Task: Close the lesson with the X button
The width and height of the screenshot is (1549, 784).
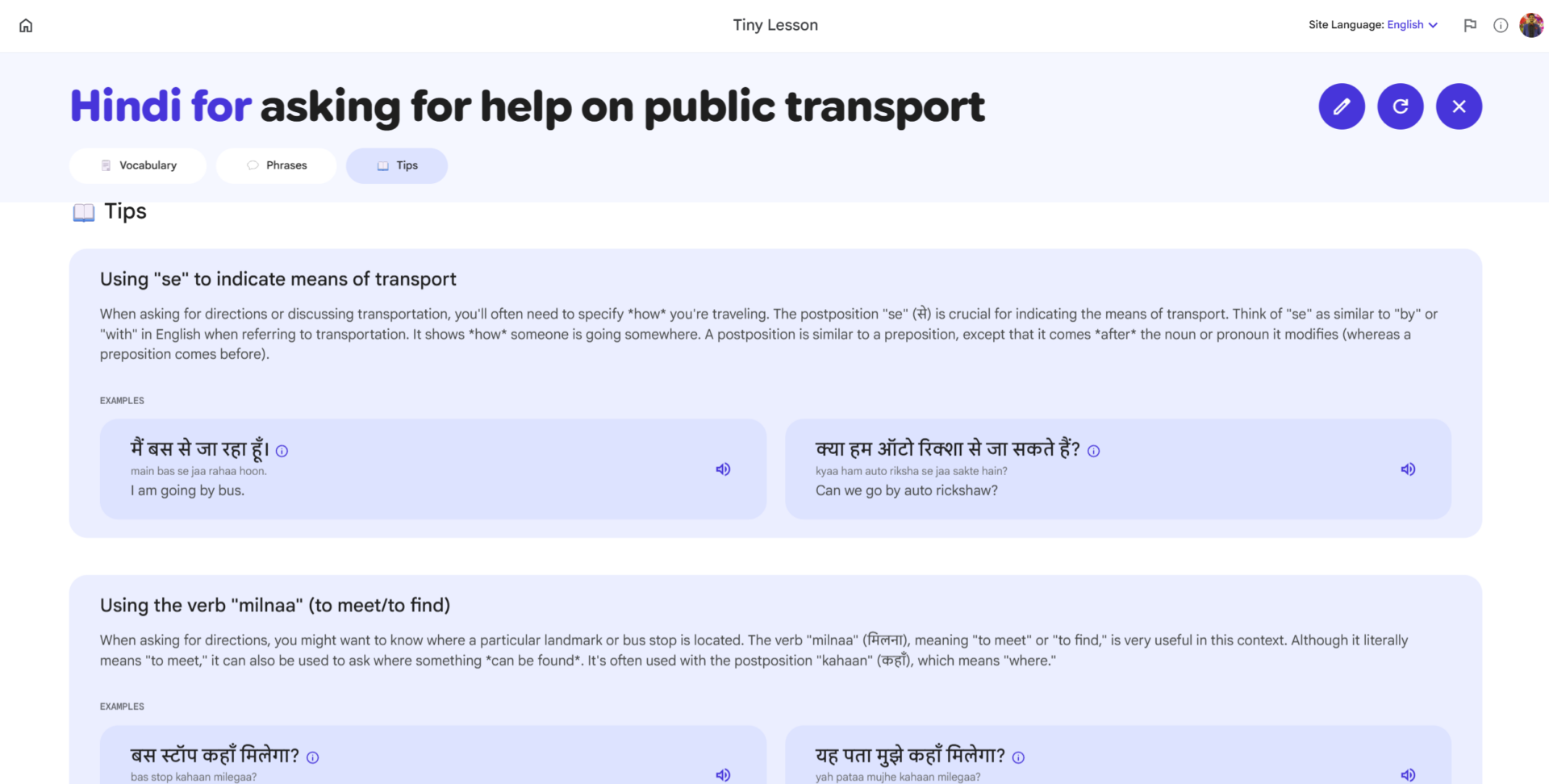Action: point(1459,106)
